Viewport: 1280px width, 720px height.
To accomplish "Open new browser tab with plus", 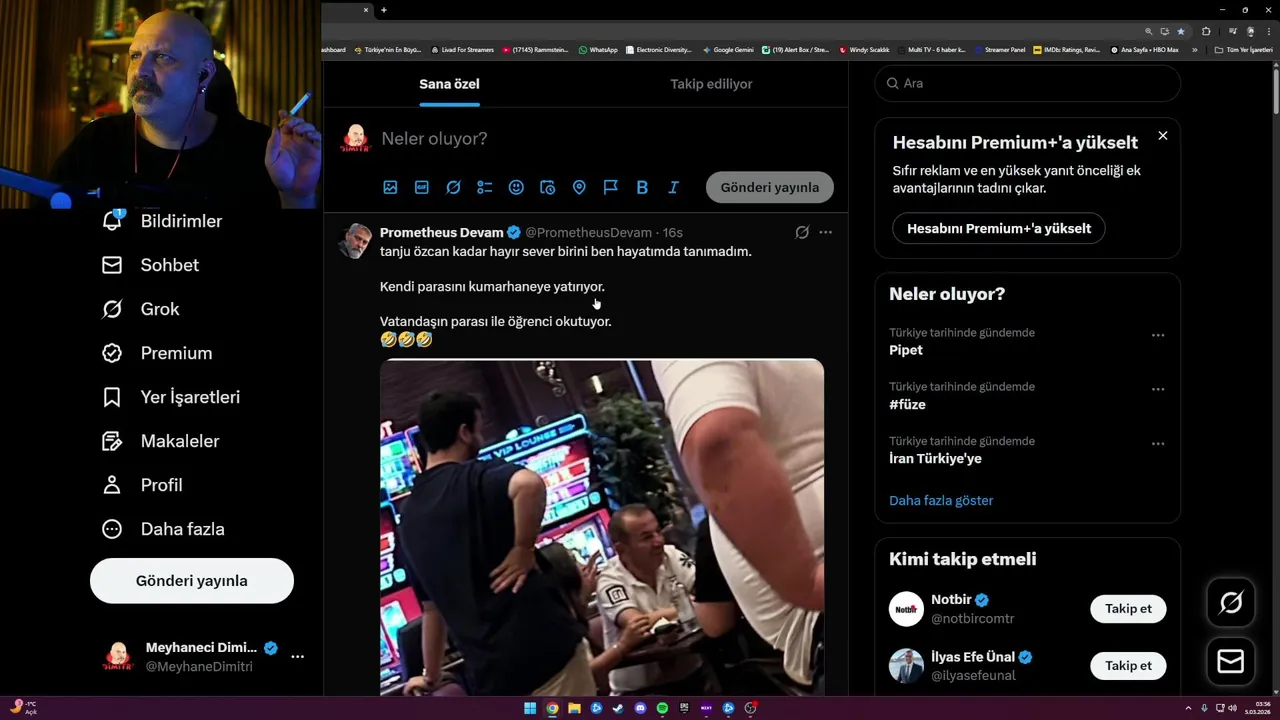I will coord(383,10).
